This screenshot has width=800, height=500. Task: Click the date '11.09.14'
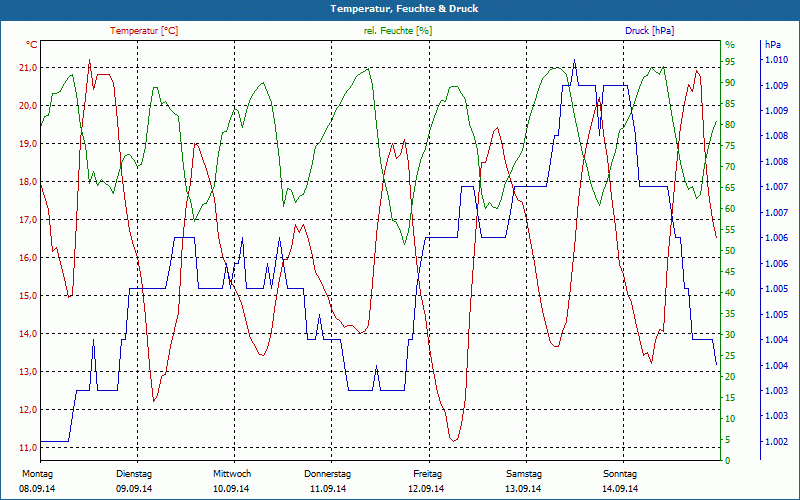(x=328, y=489)
